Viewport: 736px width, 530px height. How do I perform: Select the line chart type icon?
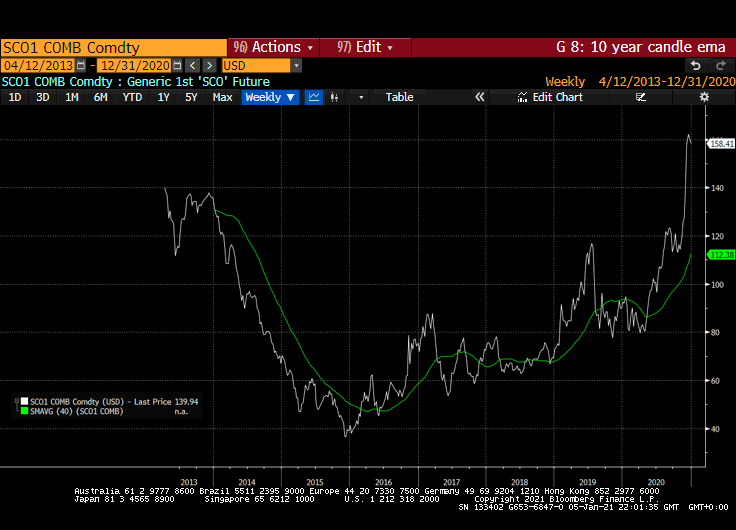pyautogui.click(x=314, y=97)
